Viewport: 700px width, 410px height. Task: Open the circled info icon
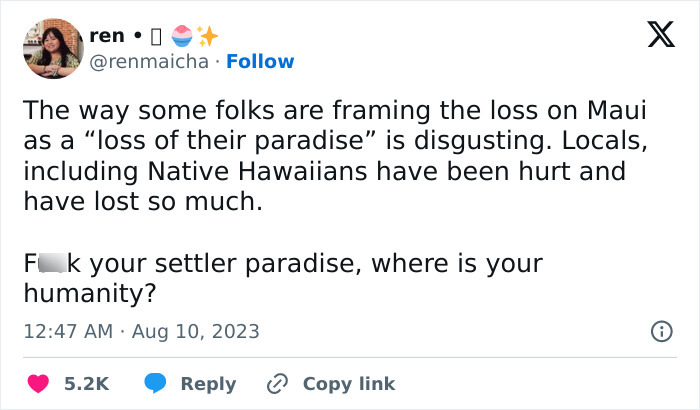(x=661, y=331)
